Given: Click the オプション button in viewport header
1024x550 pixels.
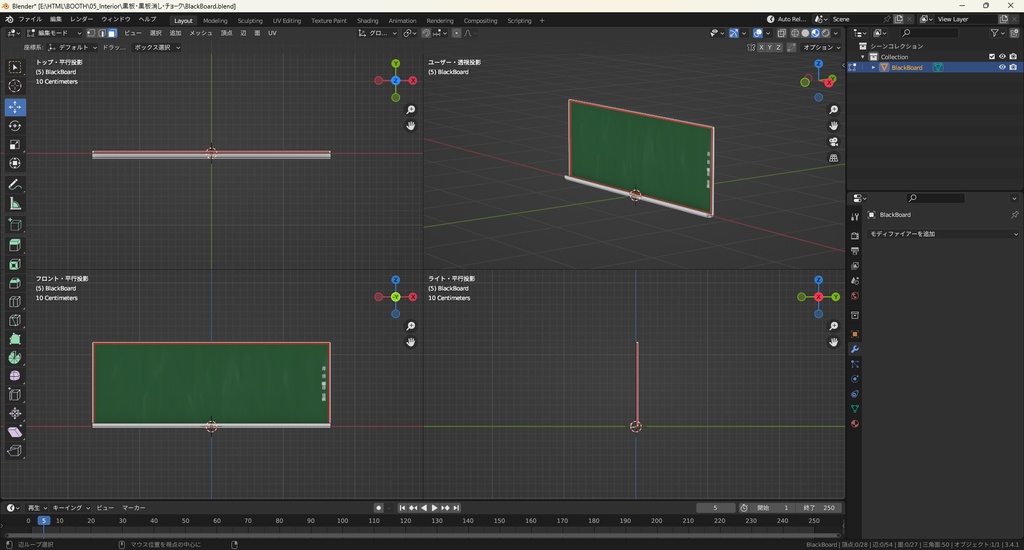Looking at the screenshot, I should pos(820,47).
